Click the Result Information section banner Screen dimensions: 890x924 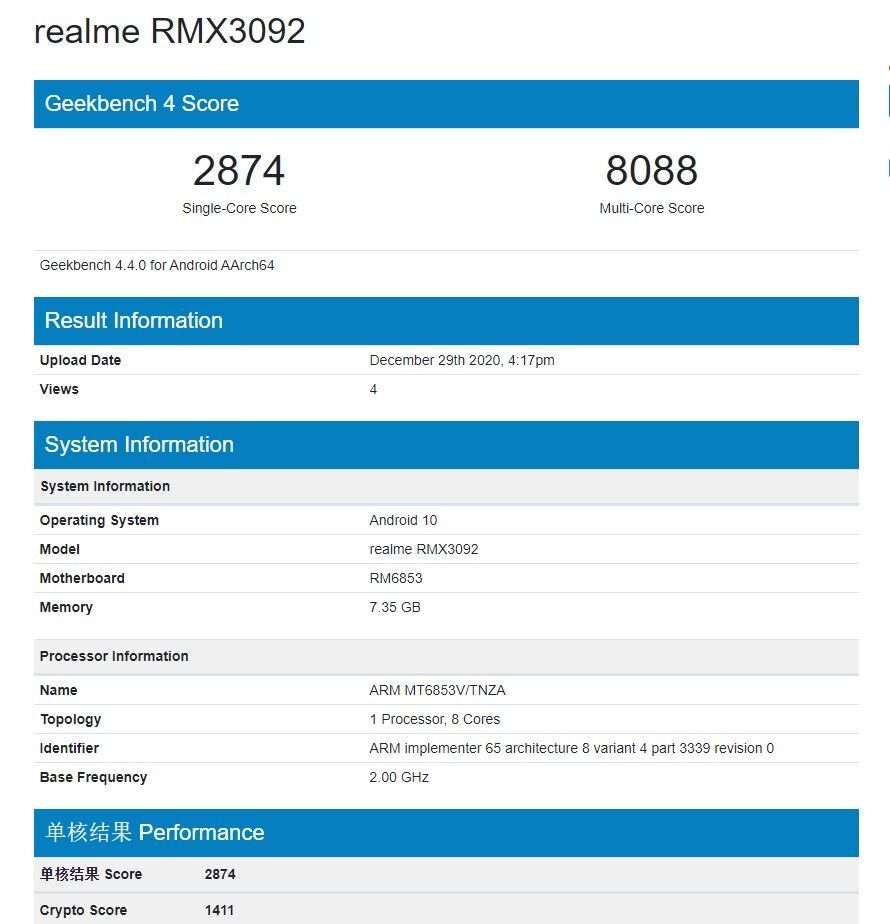(x=132, y=320)
